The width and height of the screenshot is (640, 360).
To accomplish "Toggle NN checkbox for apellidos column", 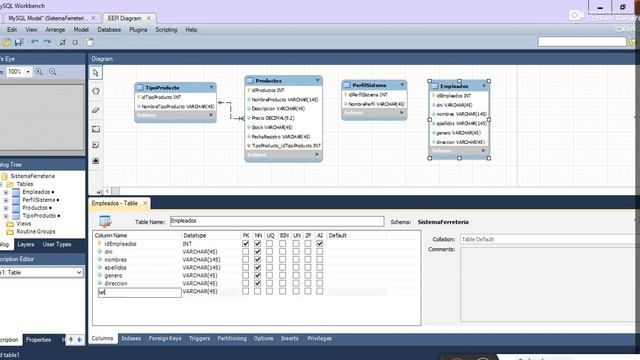I will pos(258,268).
